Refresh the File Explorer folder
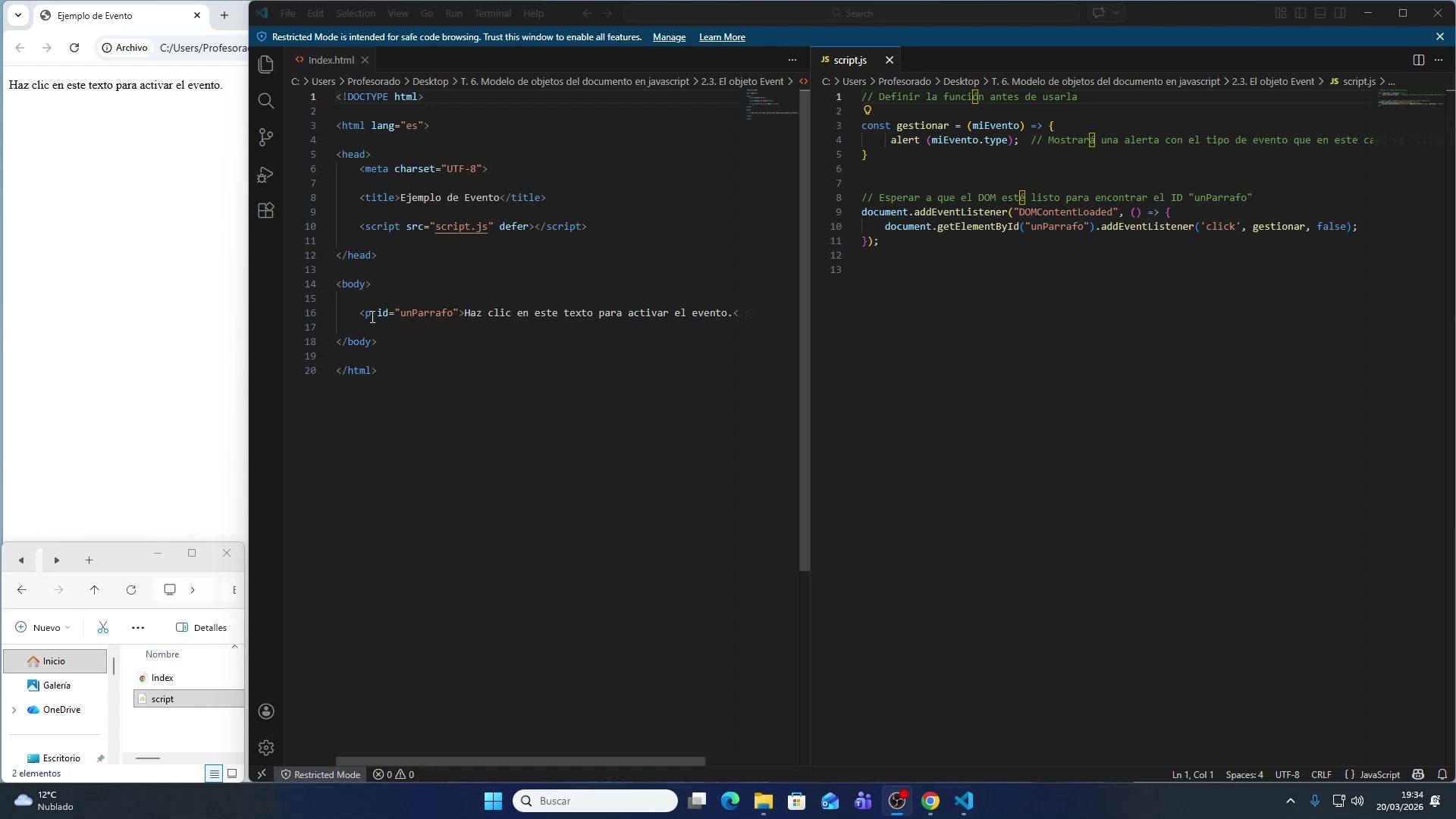The height and width of the screenshot is (819, 1456). tap(131, 590)
